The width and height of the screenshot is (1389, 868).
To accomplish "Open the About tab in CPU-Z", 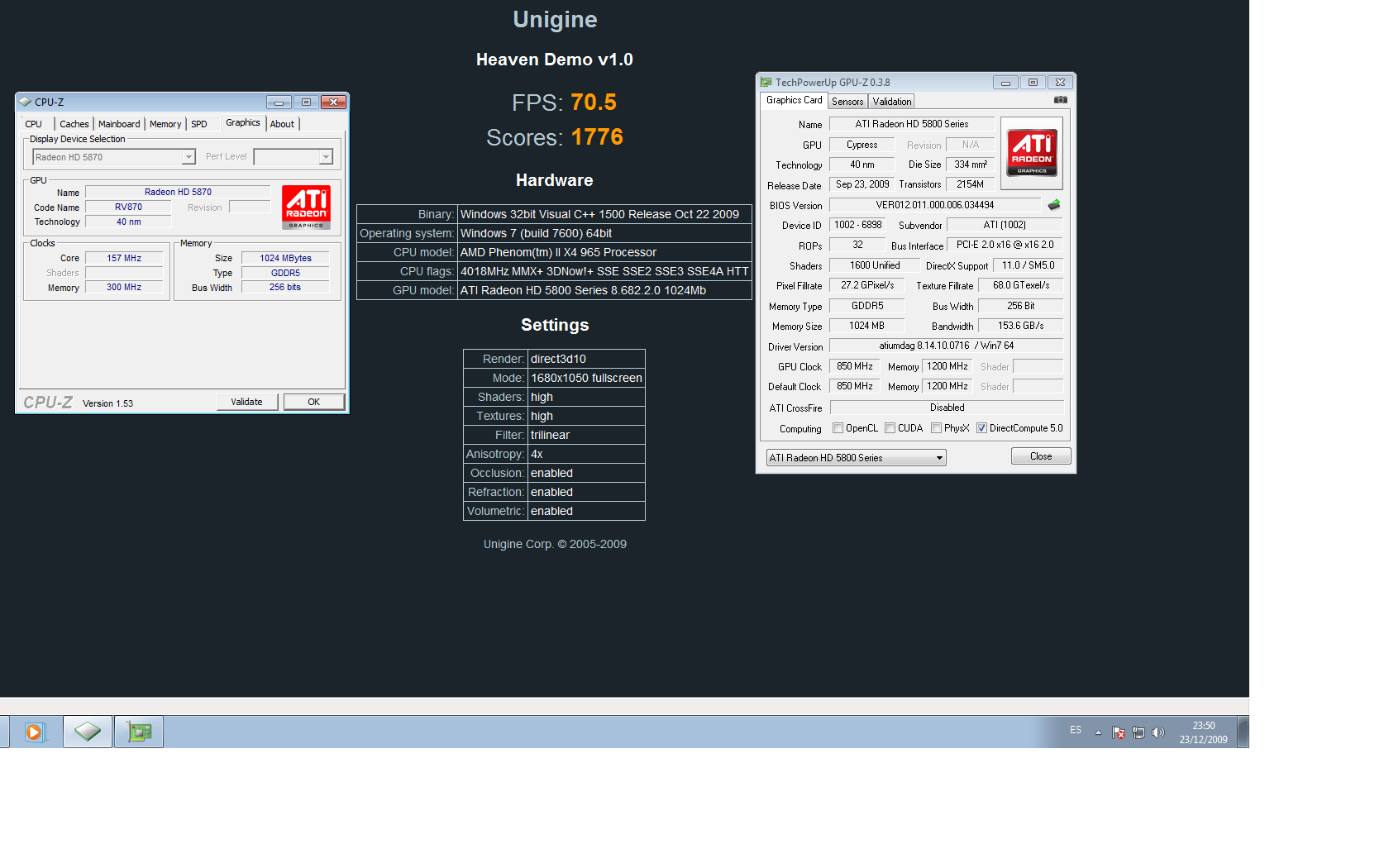I will click(282, 124).
